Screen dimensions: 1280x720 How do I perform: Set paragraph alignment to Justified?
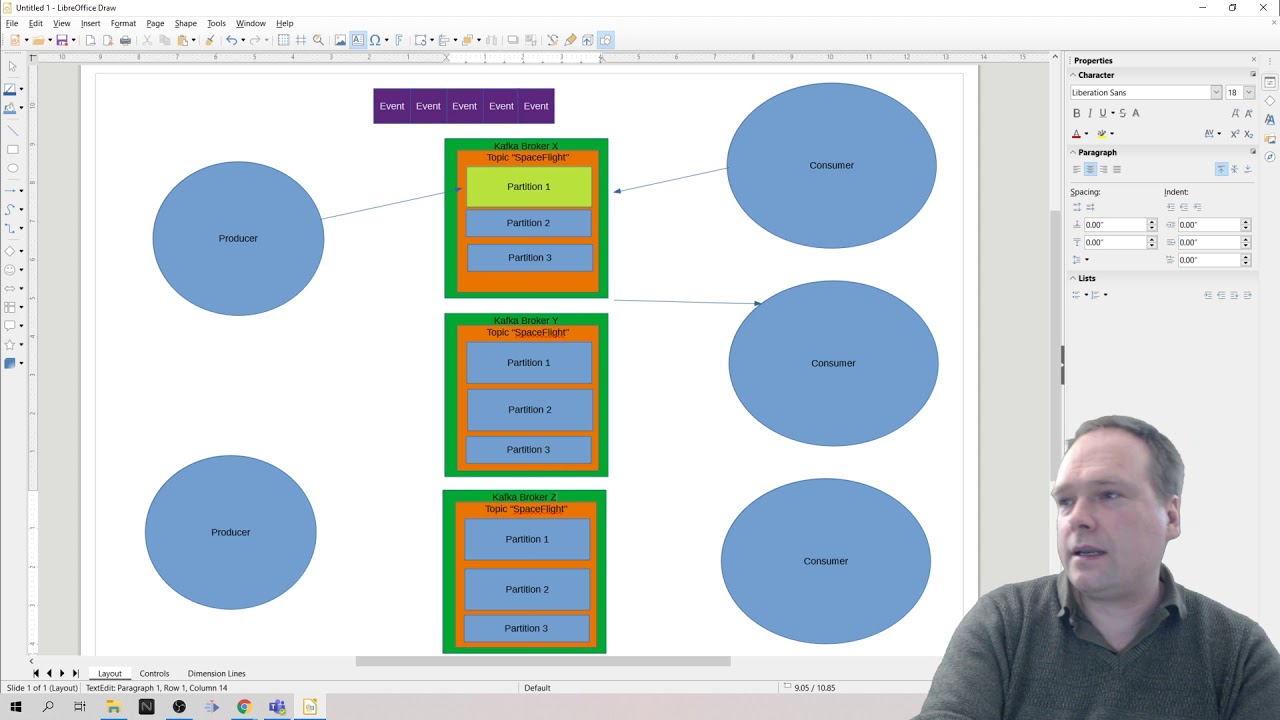pyautogui.click(x=1116, y=169)
